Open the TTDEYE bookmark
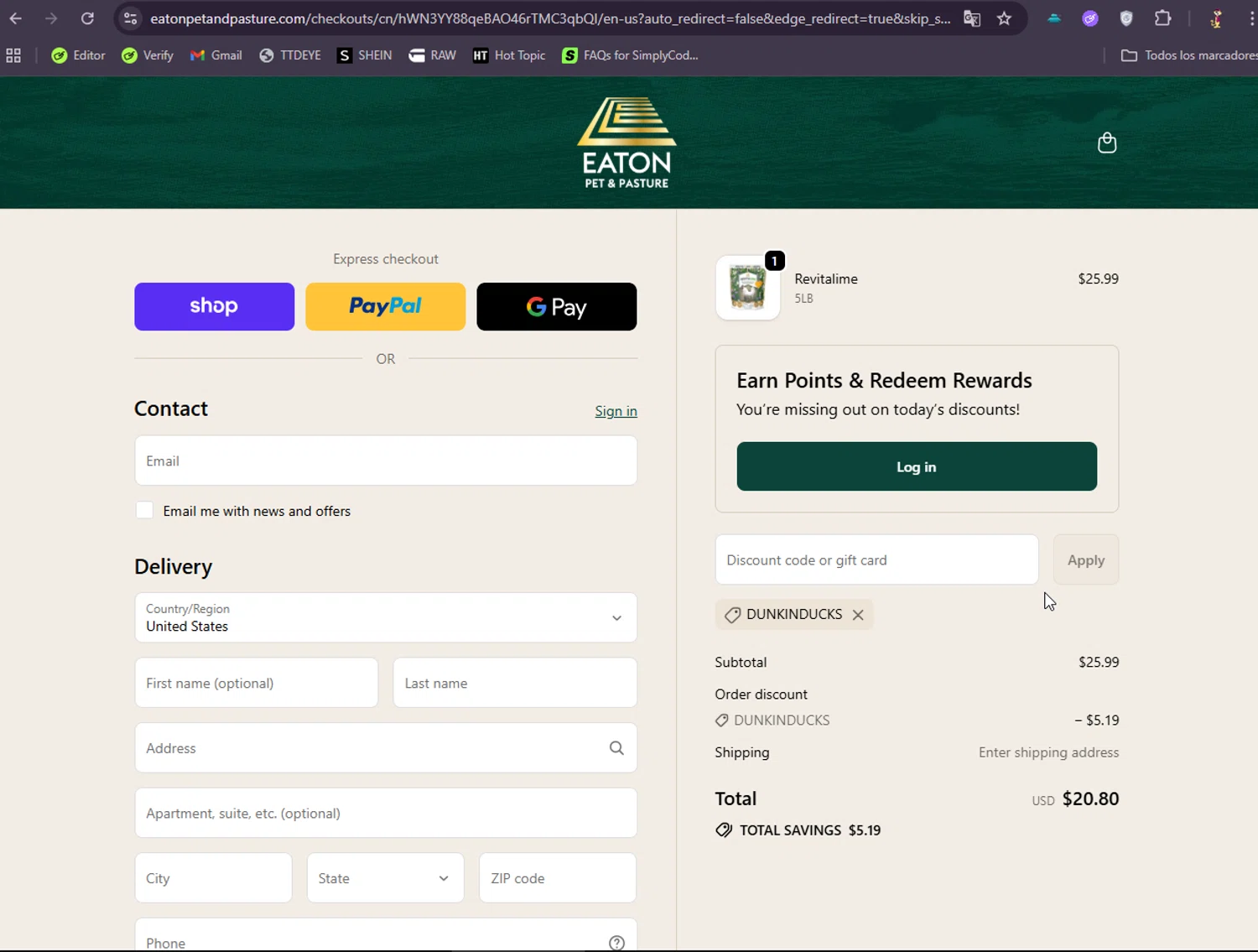Image resolution: width=1258 pixels, height=952 pixels. coord(290,55)
